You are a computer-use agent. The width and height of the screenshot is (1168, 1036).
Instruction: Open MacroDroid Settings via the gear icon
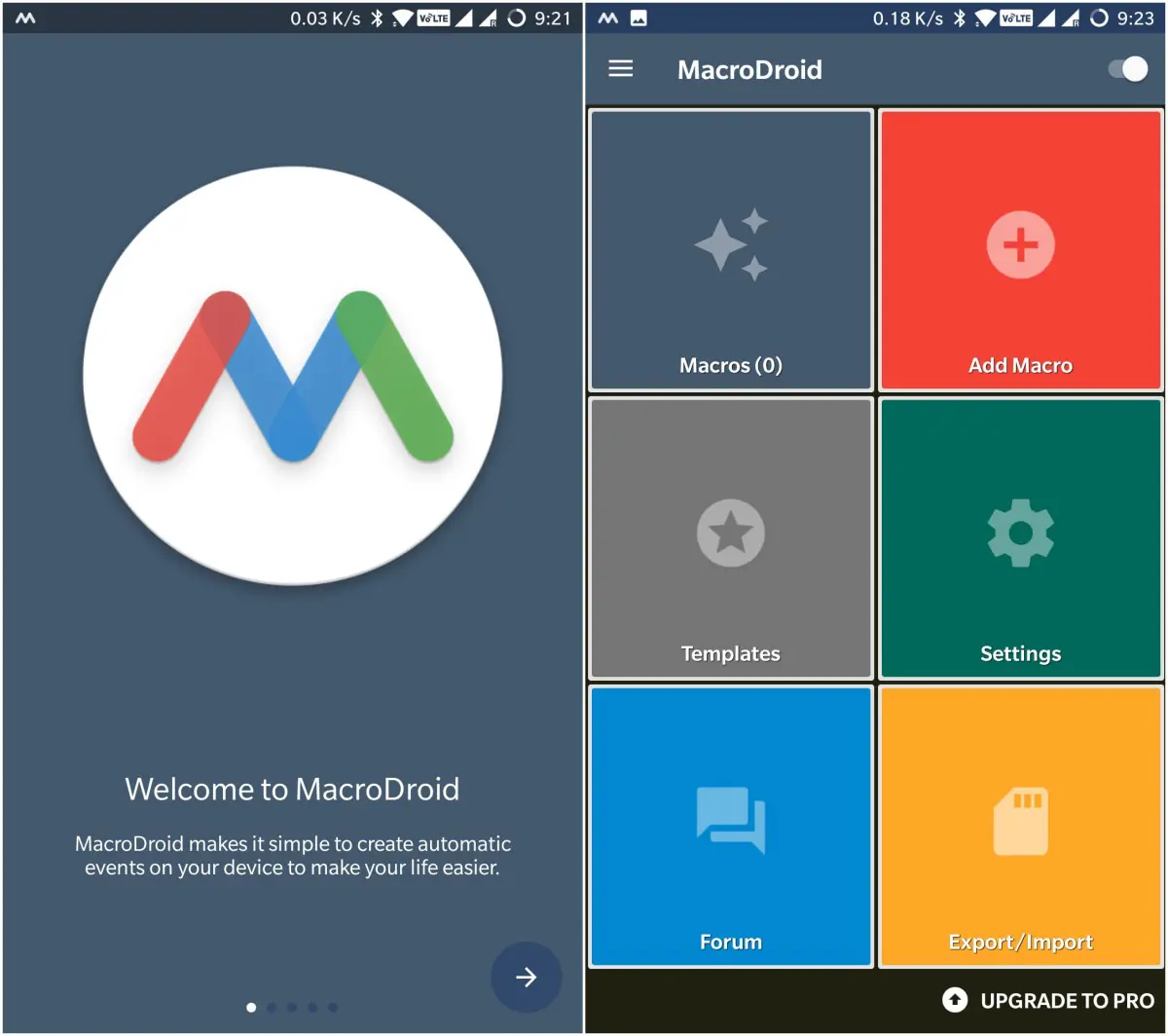pos(1019,533)
